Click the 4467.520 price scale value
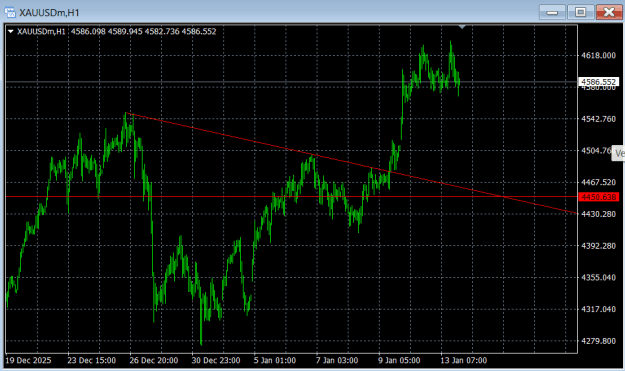Screen dimensions: 625x371 click(598, 182)
